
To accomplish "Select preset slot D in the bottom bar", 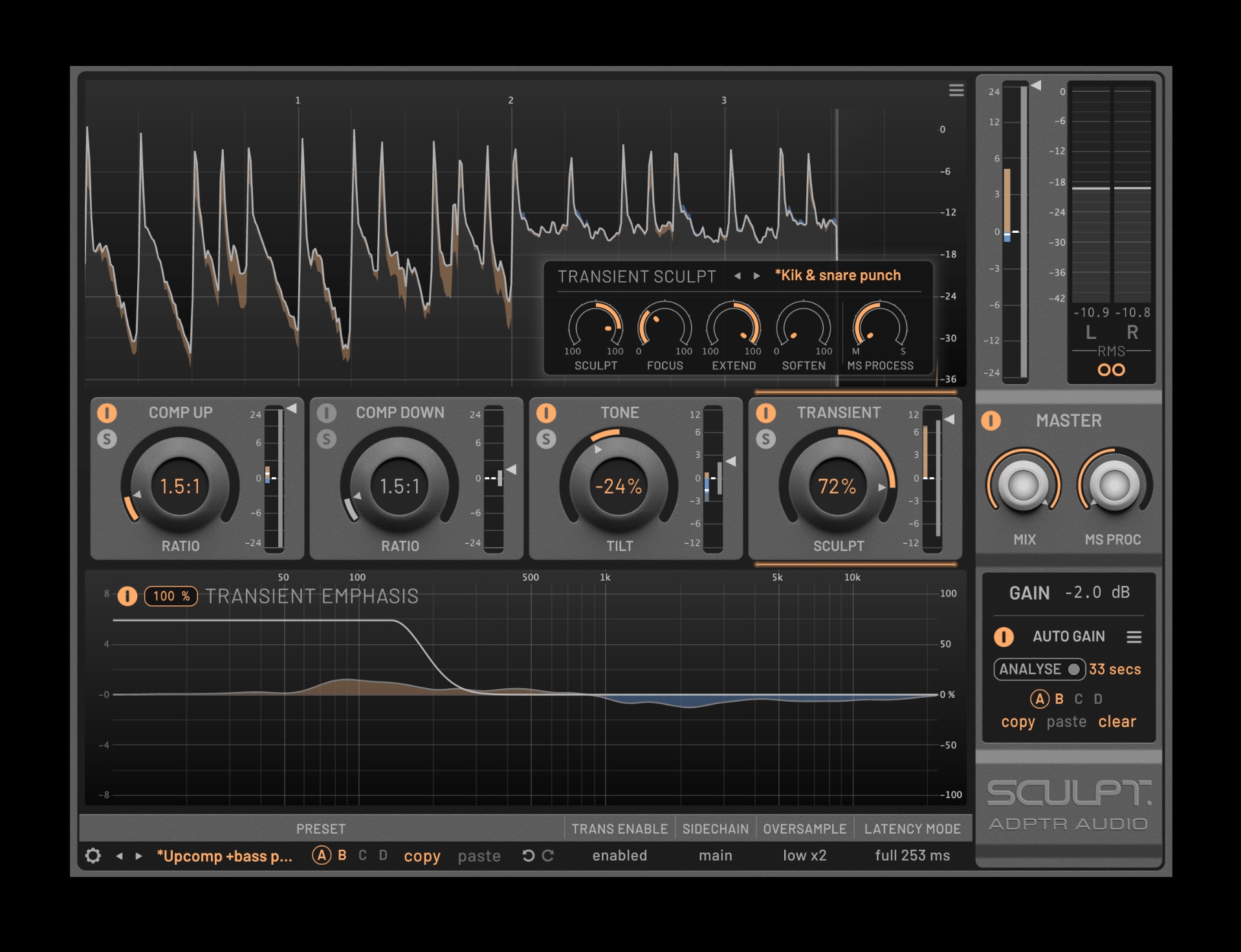I will coord(383,855).
